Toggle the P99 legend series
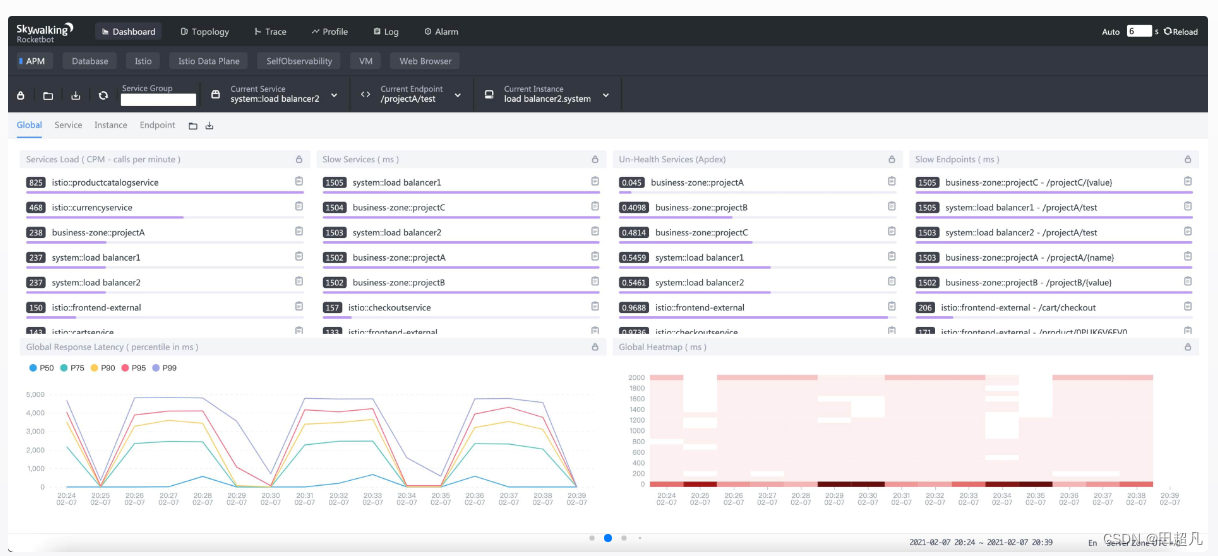This screenshot has height=556, width=1218. 165,368
